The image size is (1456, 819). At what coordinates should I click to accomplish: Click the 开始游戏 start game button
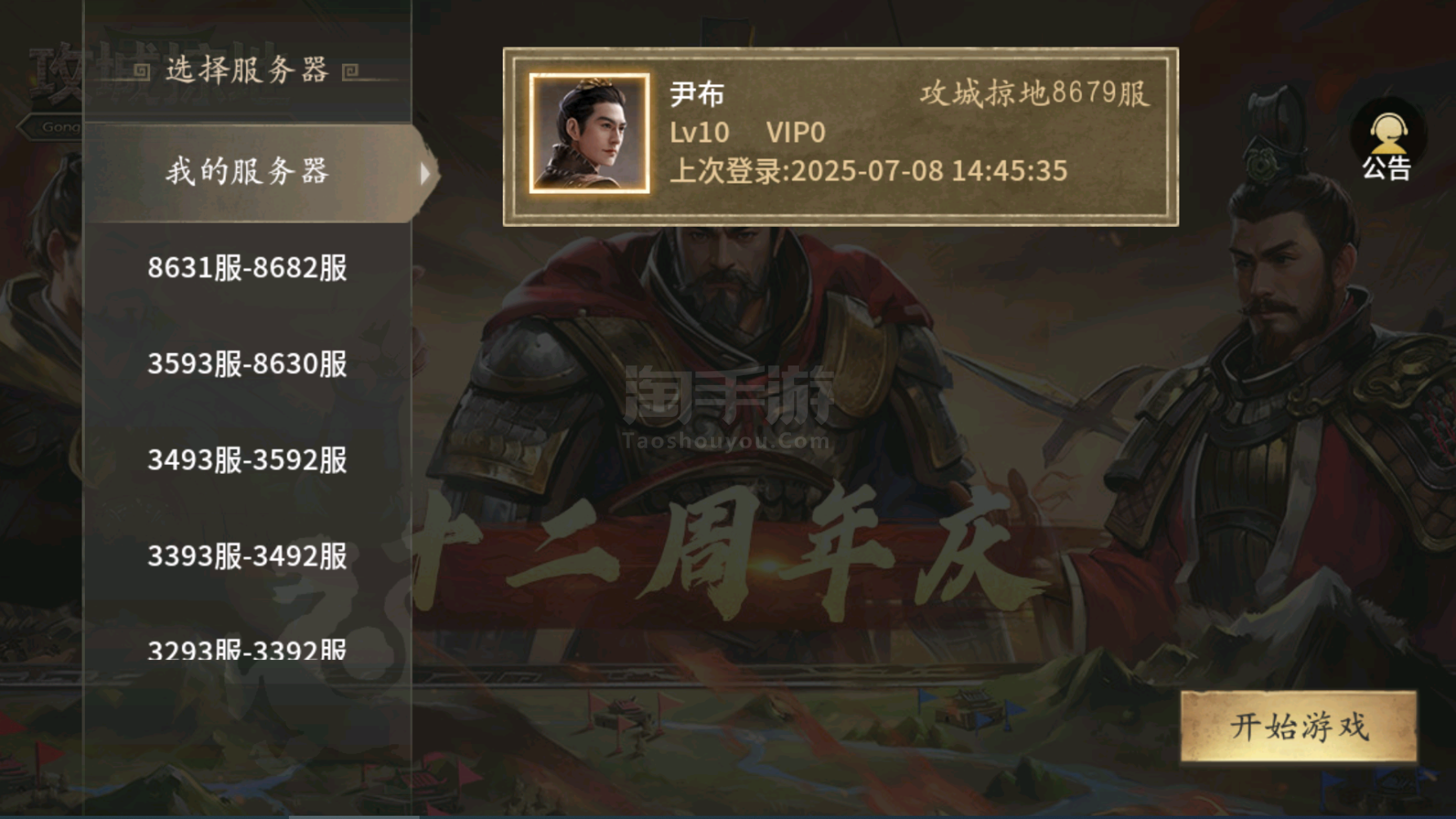[x=1299, y=726]
